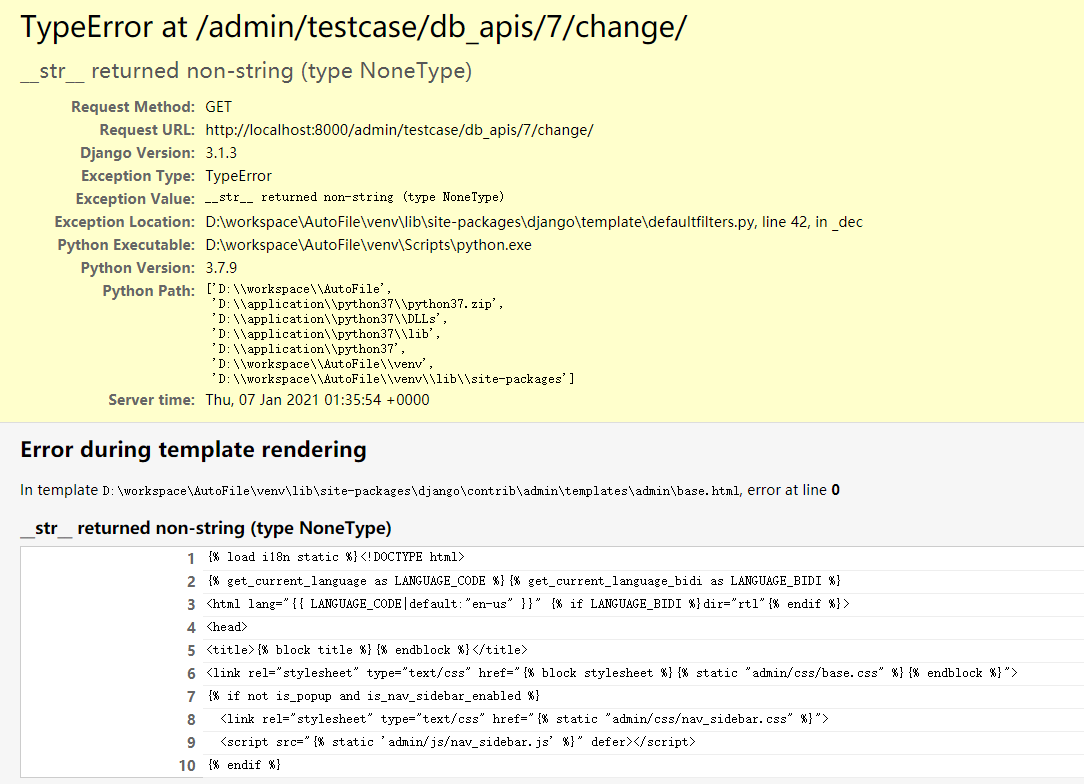
Task: Click the TypeError page heading
Action: coord(354,26)
